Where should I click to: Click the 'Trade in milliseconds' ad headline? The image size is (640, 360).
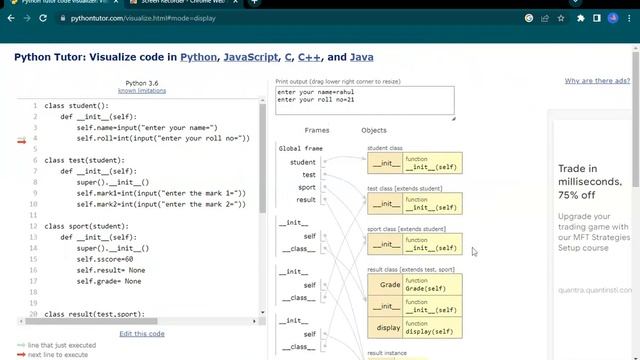click(x=590, y=182)
